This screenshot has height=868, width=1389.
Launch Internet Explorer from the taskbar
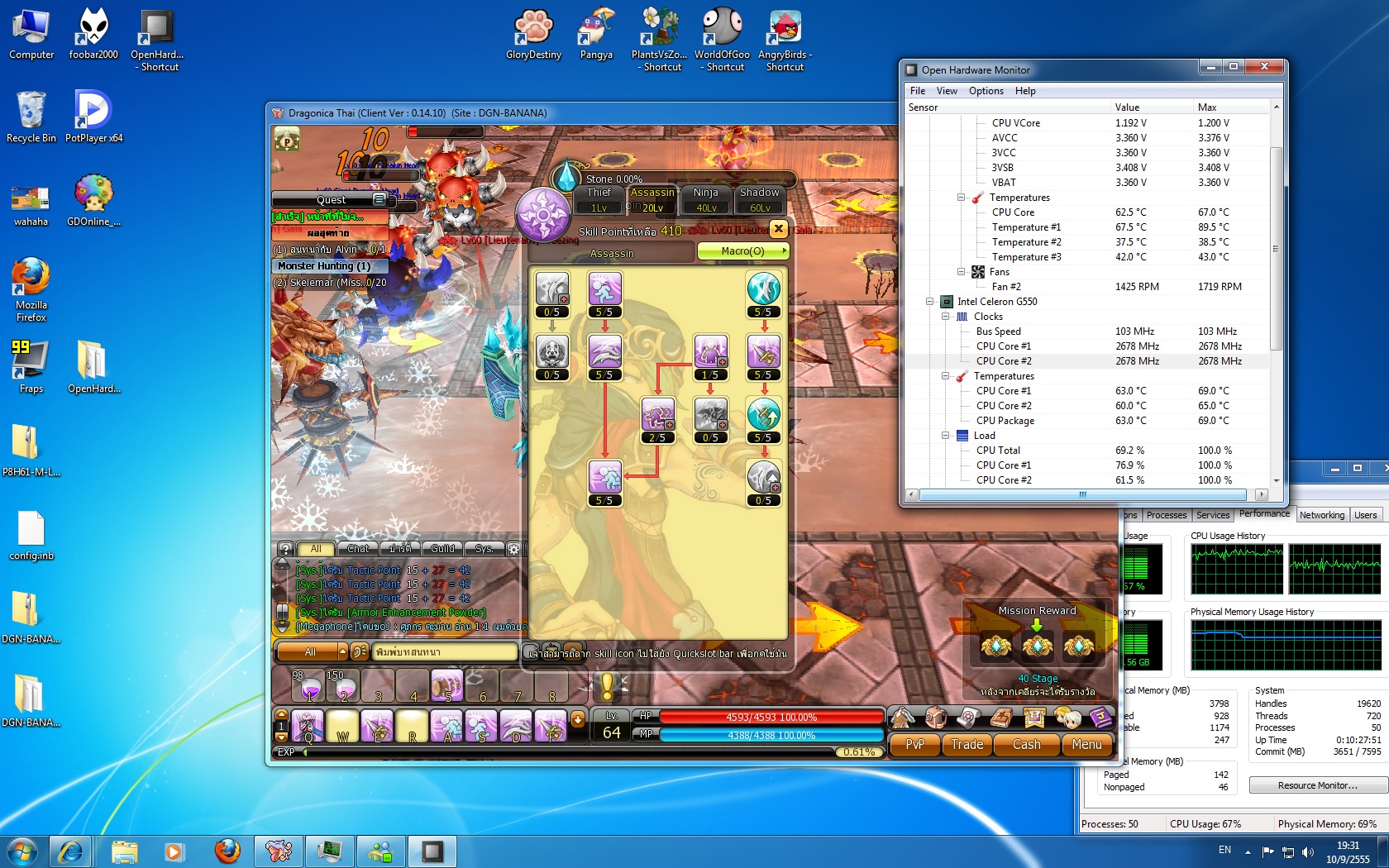coord(70,851)
